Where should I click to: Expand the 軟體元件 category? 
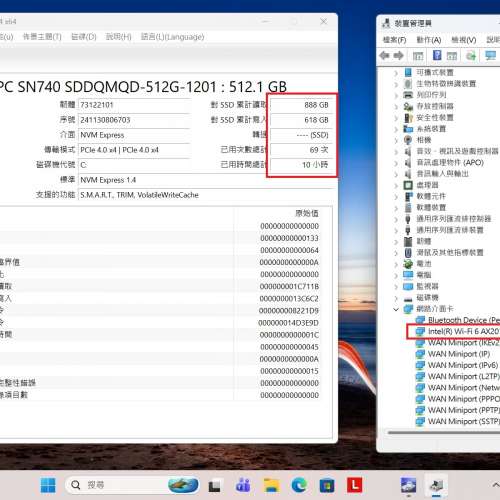click(x=396, y=196)
